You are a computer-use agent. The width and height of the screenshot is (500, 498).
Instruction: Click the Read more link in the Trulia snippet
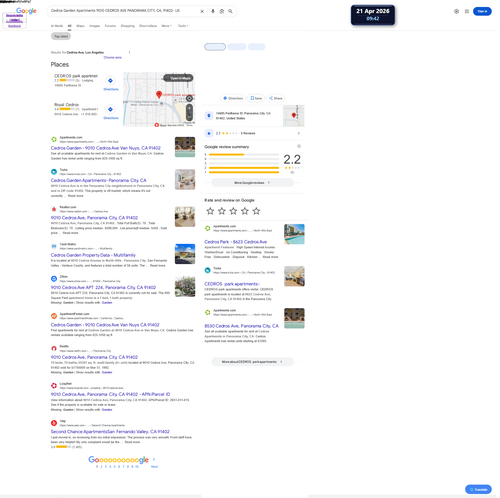[x=75, y=196]
